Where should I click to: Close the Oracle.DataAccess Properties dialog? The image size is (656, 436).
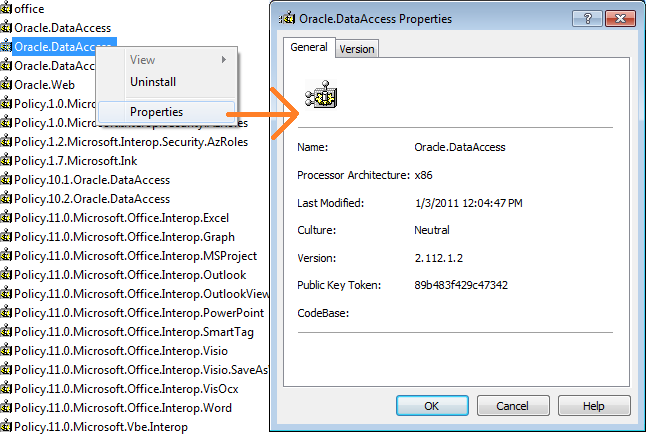pyautogui.click(x=620, y=18)
